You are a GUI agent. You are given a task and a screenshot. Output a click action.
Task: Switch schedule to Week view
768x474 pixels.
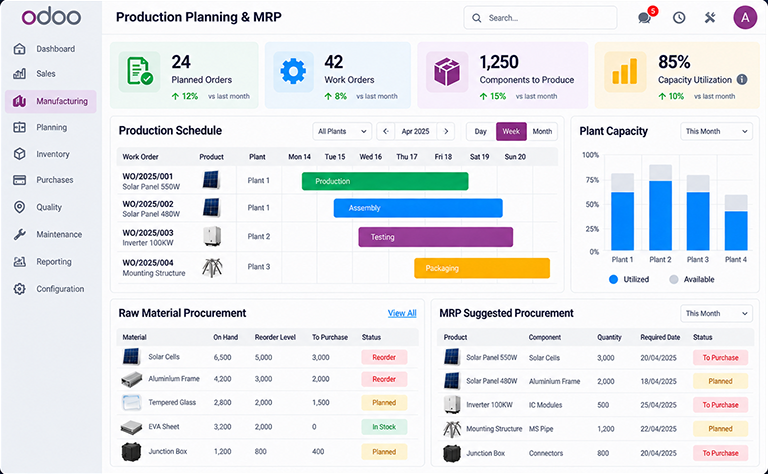pos(511,131)
